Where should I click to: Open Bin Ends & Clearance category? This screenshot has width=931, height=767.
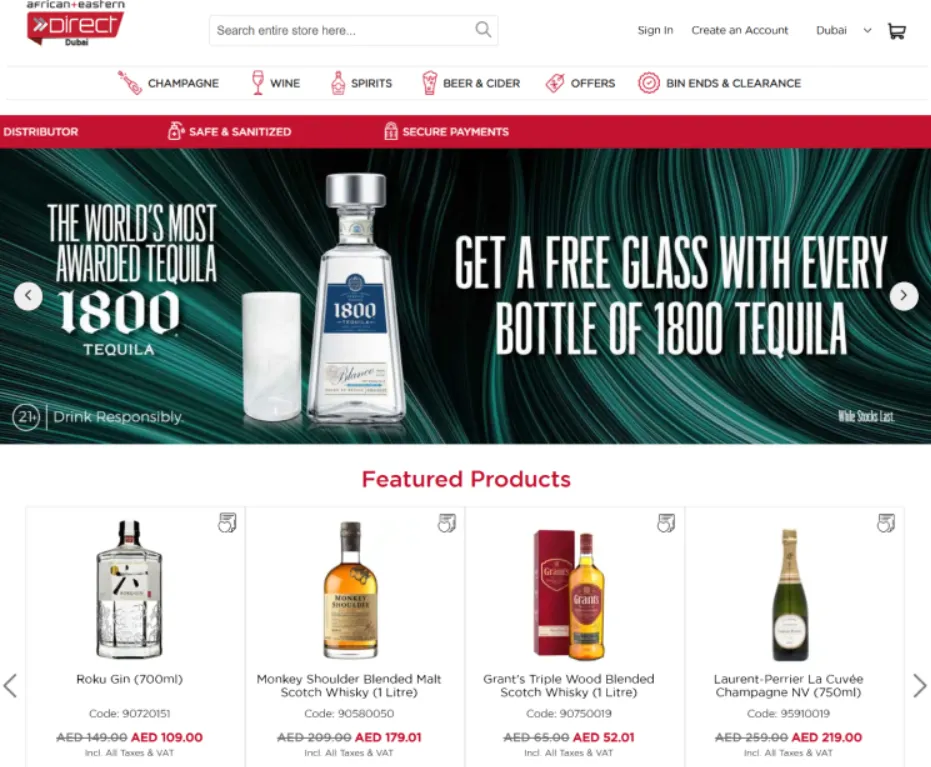719,83
